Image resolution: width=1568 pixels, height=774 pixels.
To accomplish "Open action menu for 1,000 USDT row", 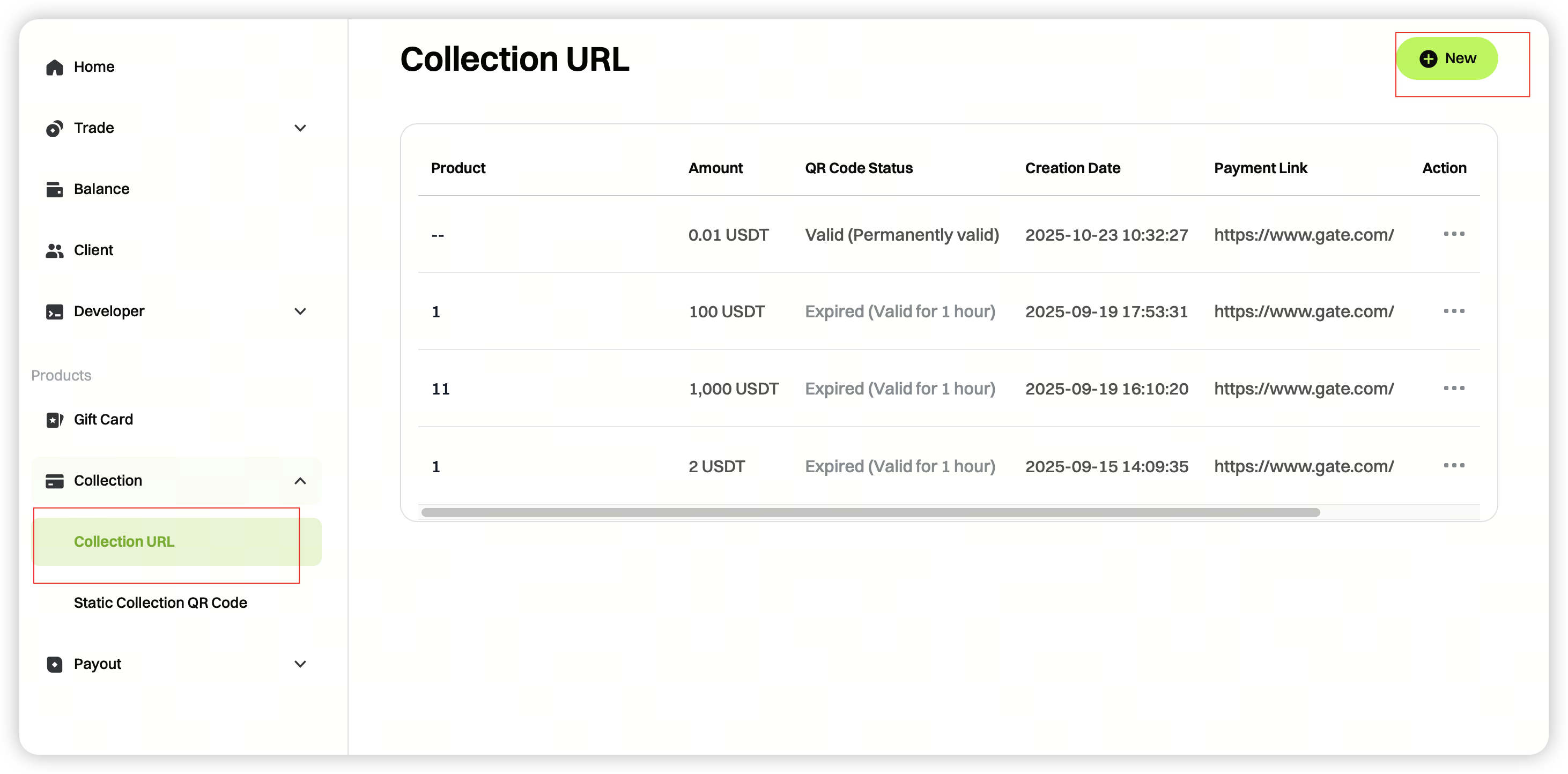I will tap(1454, 388).
